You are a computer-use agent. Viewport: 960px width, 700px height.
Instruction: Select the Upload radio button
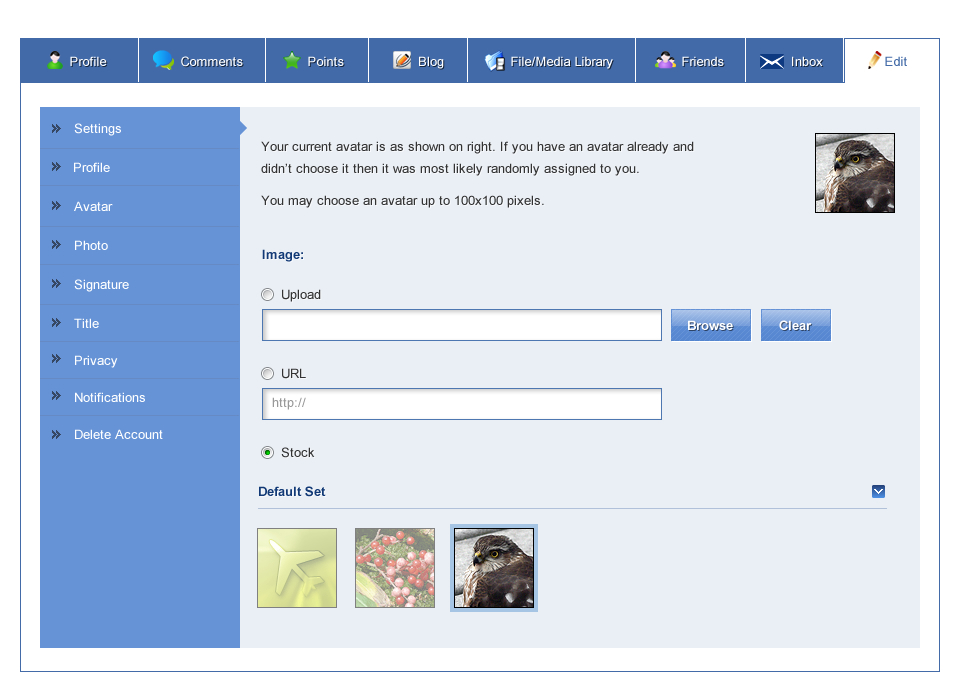coord(267,295)
